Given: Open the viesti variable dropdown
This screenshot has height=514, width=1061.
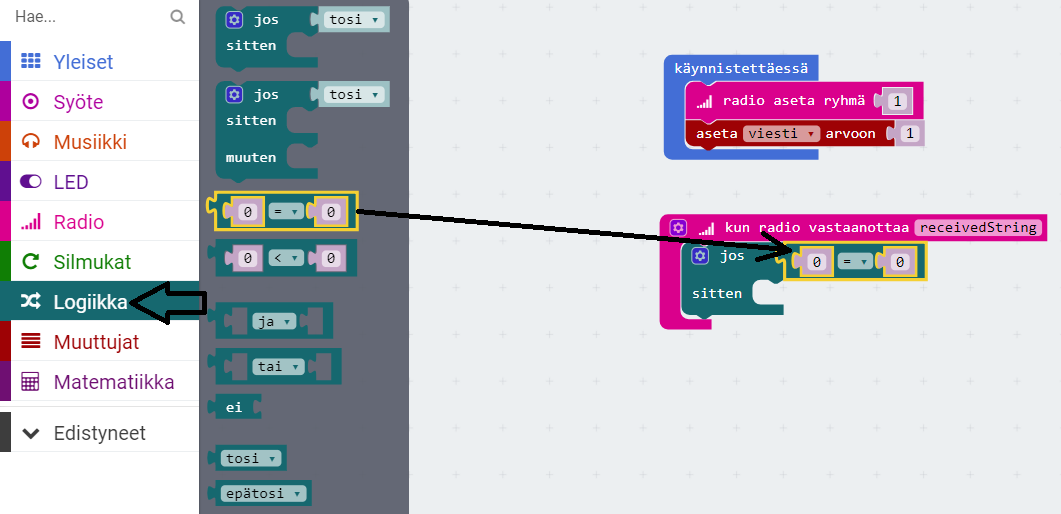Looking at the screenshot, I should coord(780,134).
